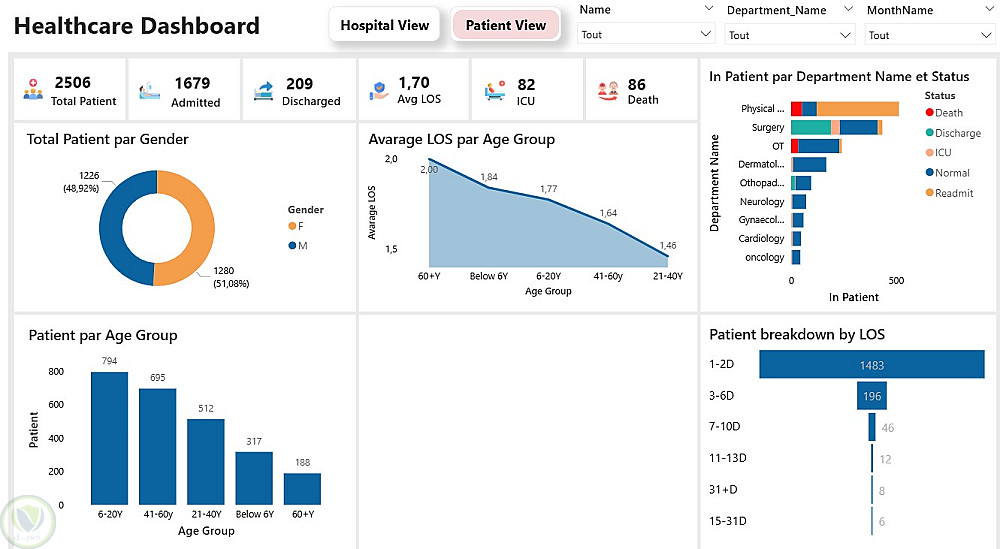Image resolution: width=1000 pixels, height=549 pixels.
Task: Toggle the M gender legend entry
Action: (300, 246)
